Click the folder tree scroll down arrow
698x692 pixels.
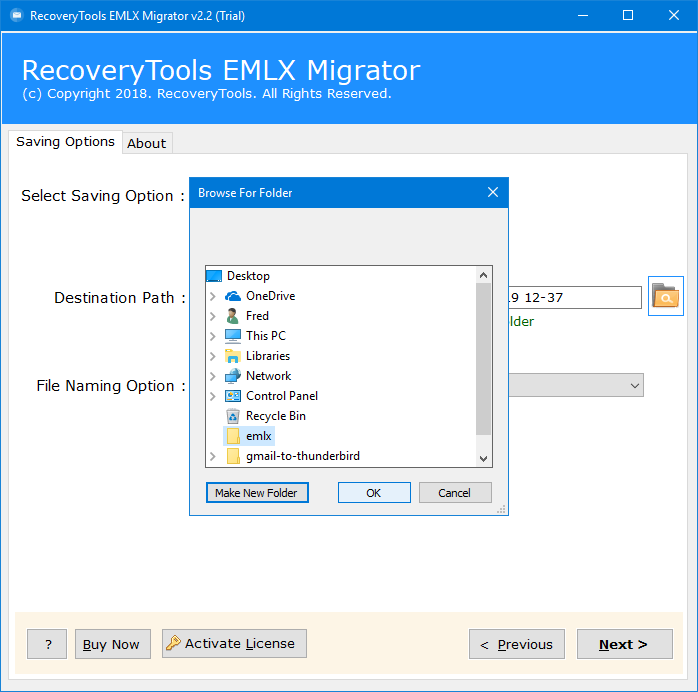pyautogui.click(x=483, y=458)
